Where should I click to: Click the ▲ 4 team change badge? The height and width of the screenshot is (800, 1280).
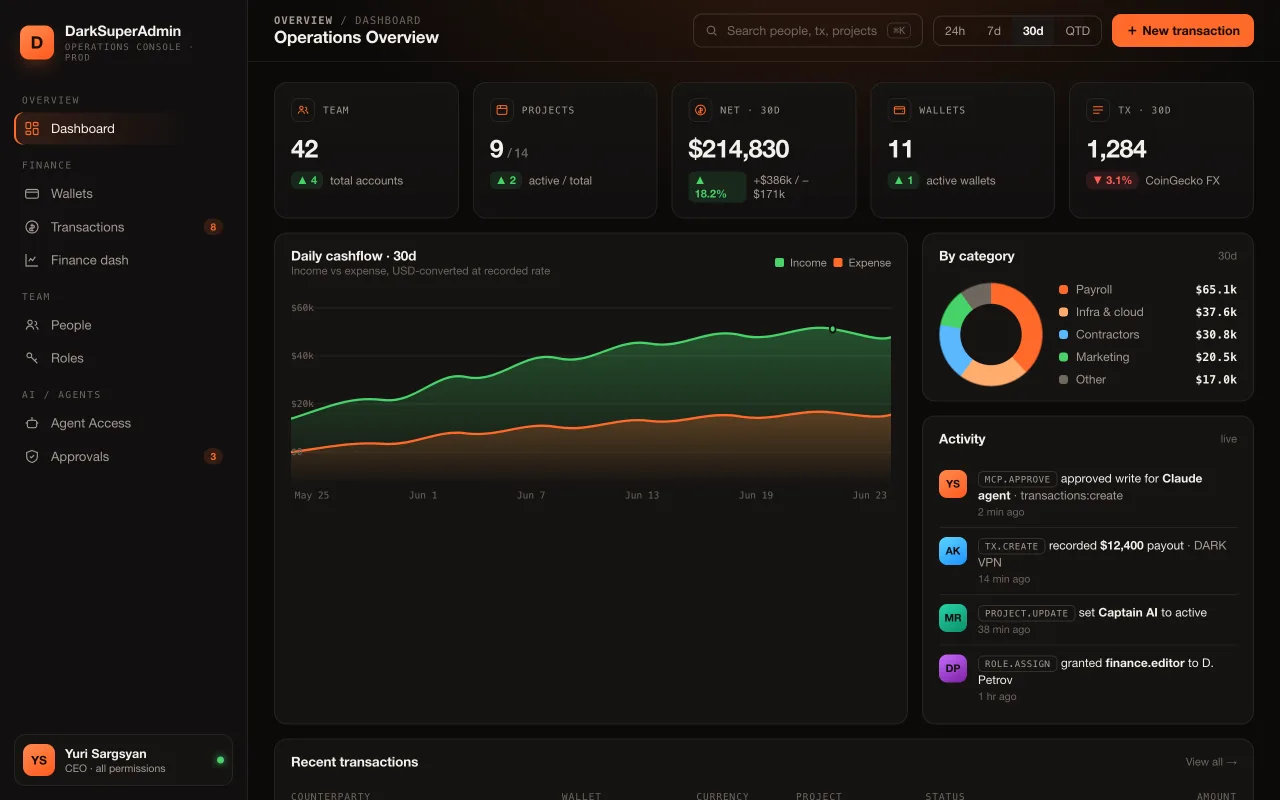(x=307, y=181)
